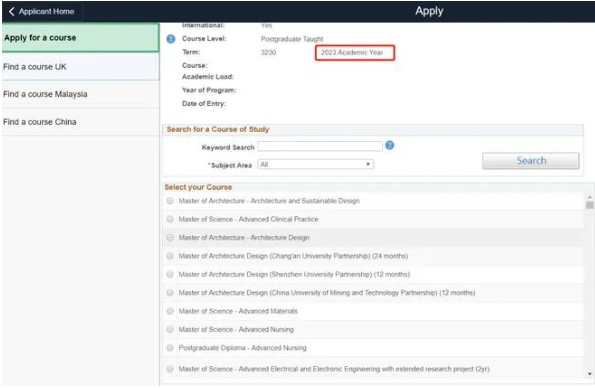
Task: Go back via Applicant Home arrow
Action: [x=11, y=11]
